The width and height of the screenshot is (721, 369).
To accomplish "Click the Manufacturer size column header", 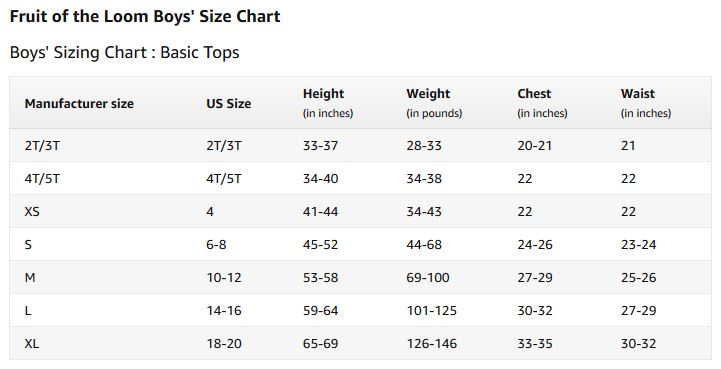I will tap(79, 104).
